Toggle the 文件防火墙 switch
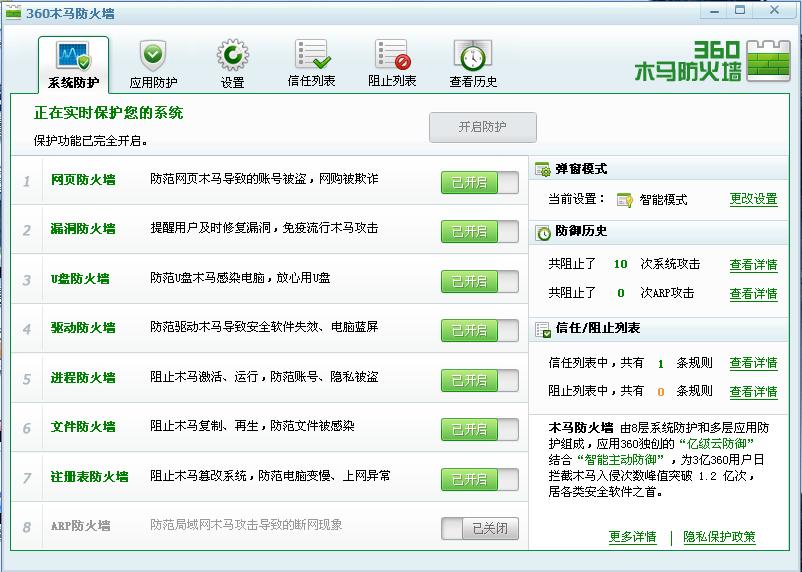 [480, 430]
